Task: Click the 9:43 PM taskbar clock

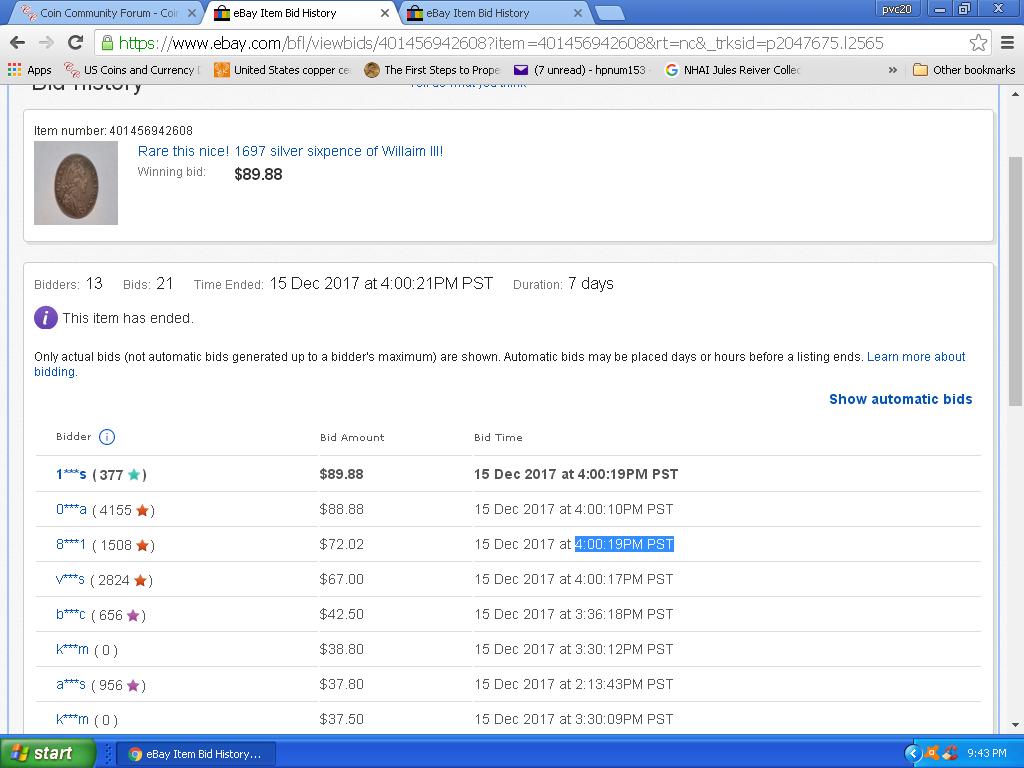Action: point(987,754)
